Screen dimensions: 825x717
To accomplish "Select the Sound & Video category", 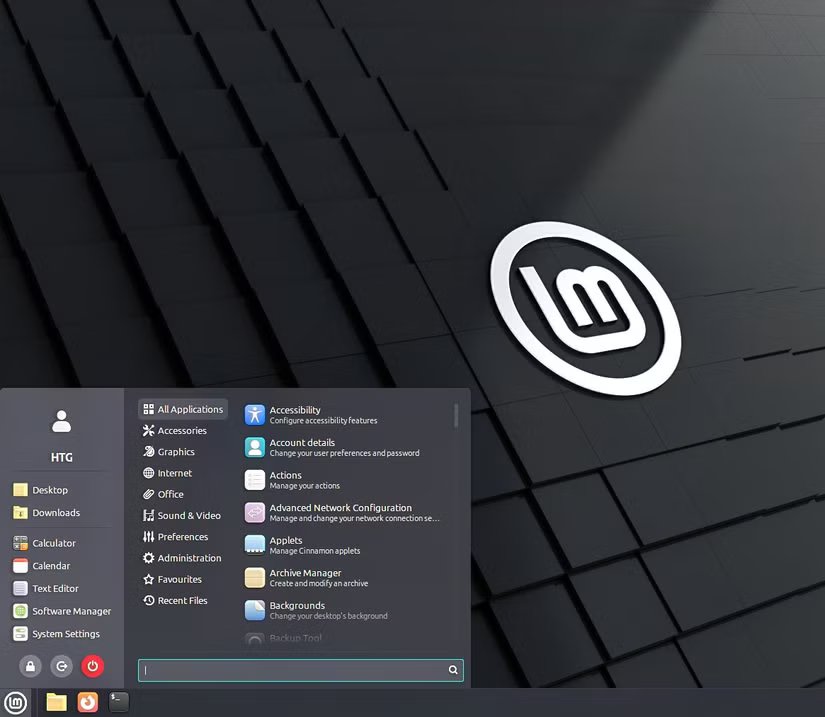I will (x=185, y=515).
